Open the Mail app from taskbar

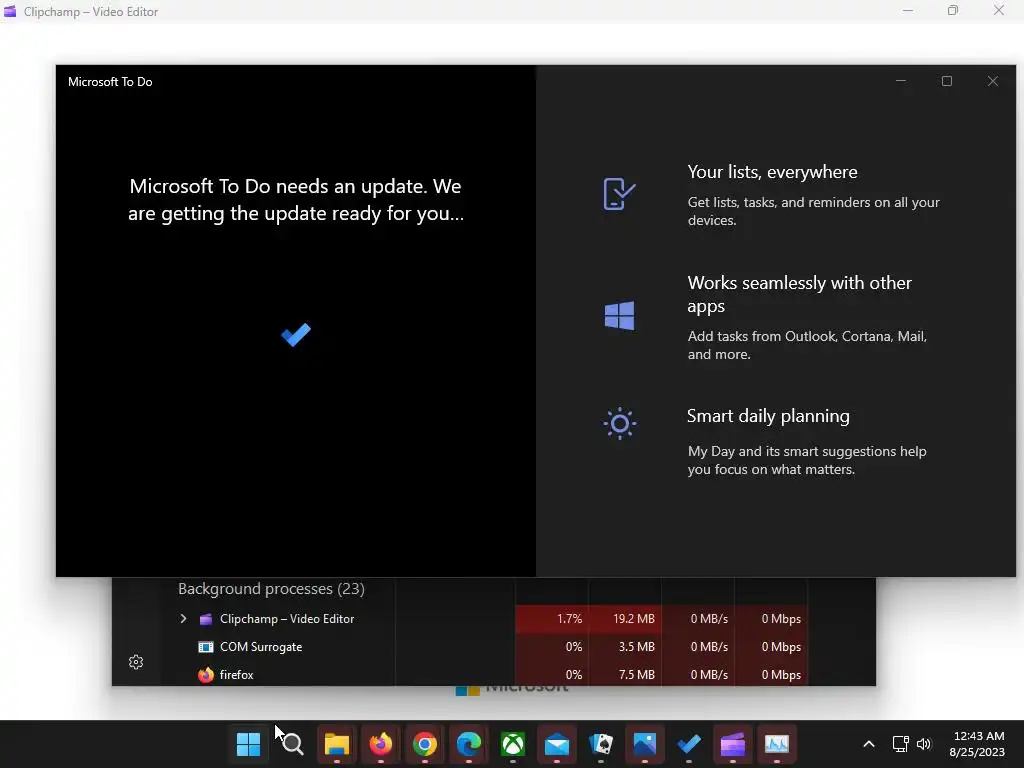556,744
